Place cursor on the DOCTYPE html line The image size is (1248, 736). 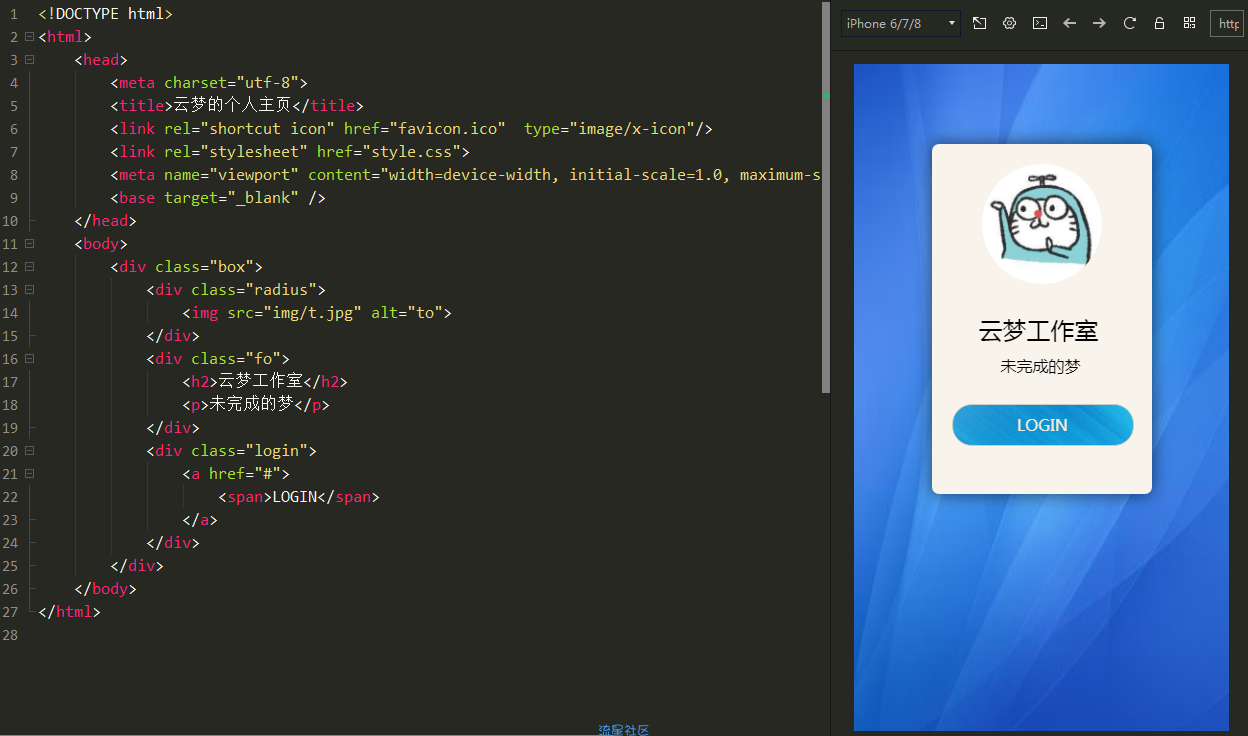coord(105,14)
